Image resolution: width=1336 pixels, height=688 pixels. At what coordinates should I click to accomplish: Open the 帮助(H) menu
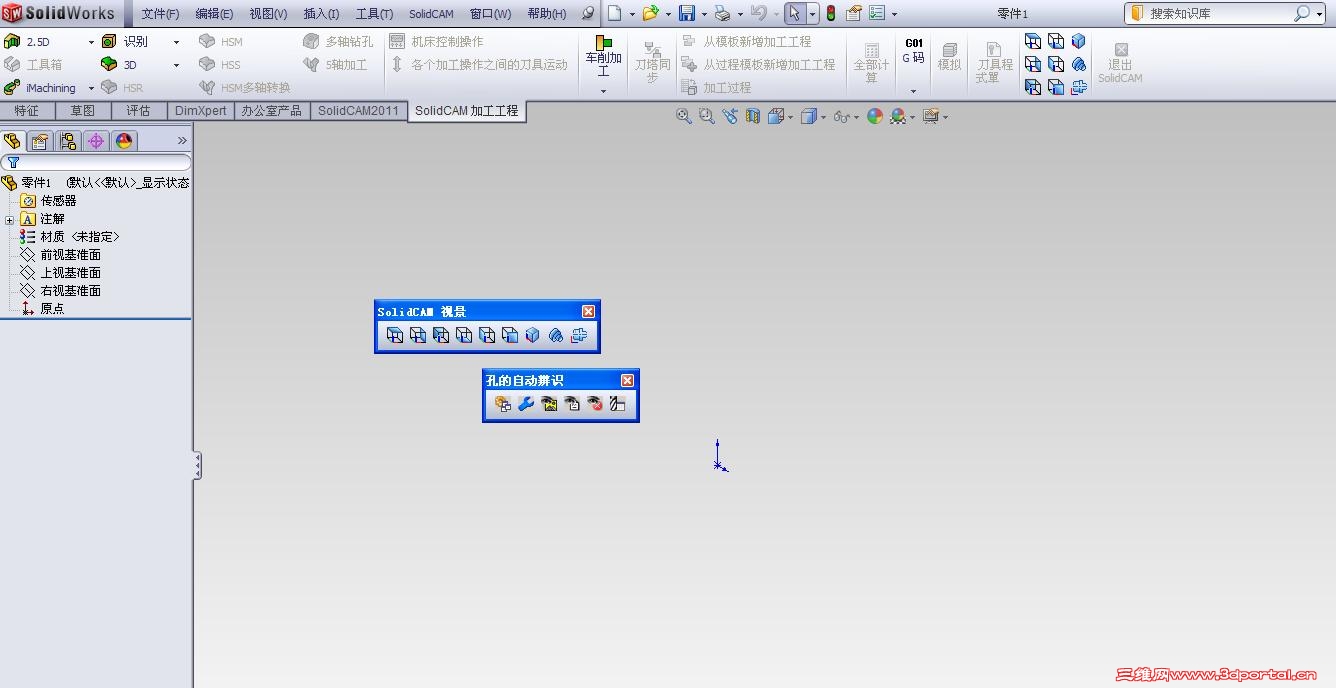[546, 14]
